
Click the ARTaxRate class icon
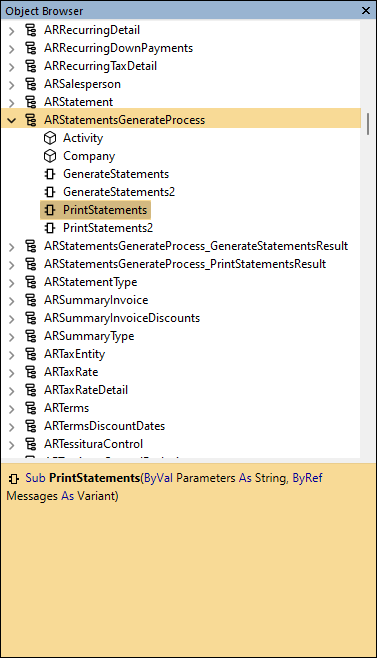[31, 372]
